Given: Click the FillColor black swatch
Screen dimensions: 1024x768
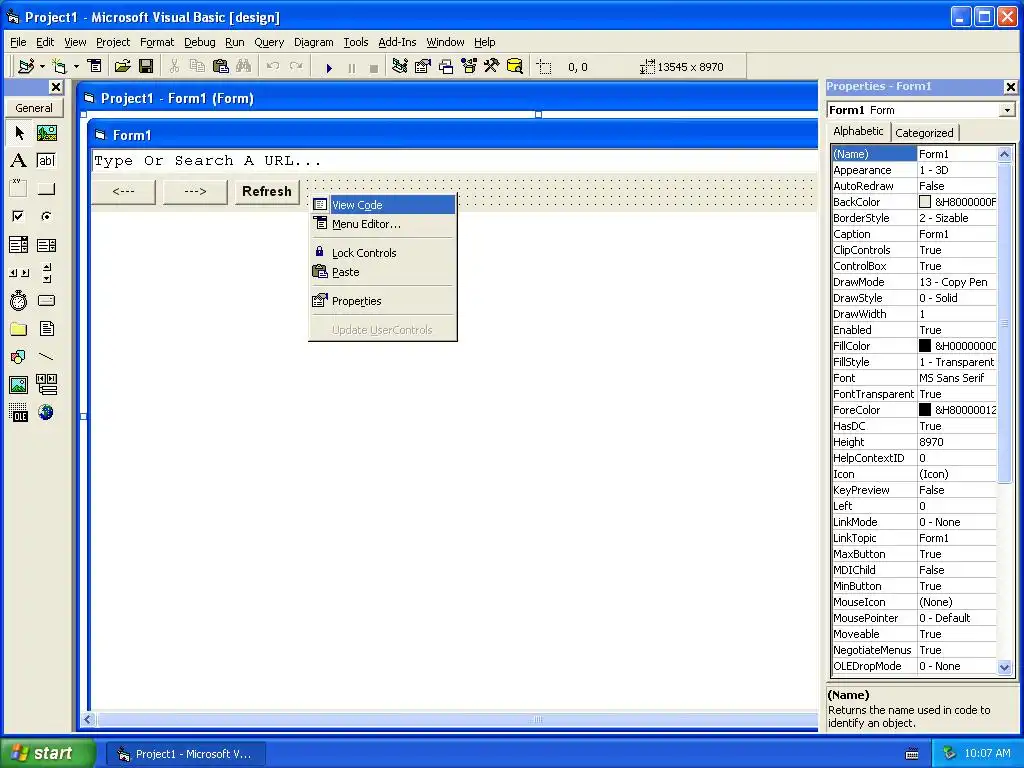Looking at the screenshot, I should click(925, 345).
